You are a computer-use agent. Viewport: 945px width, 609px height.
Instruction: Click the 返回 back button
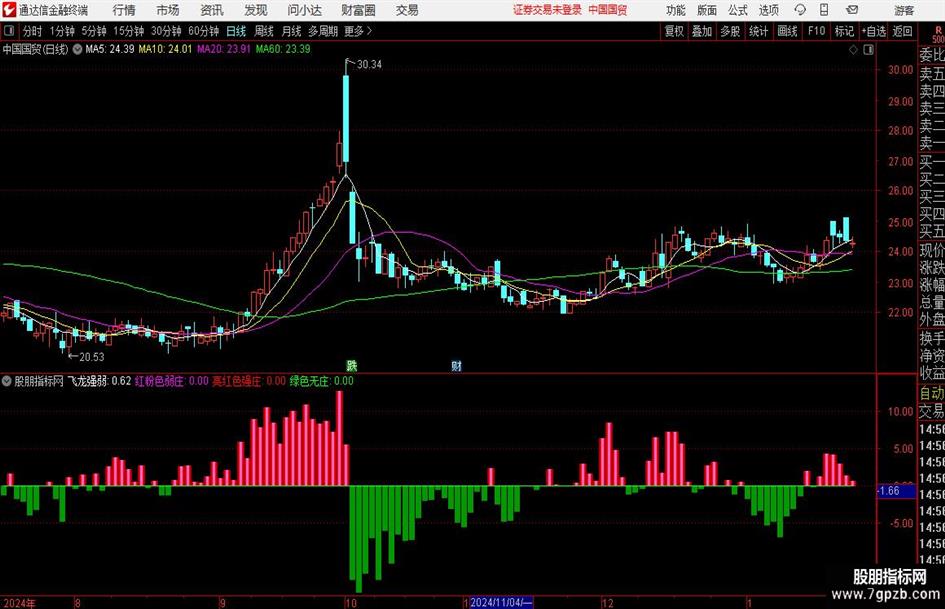(x=902, y=31)
